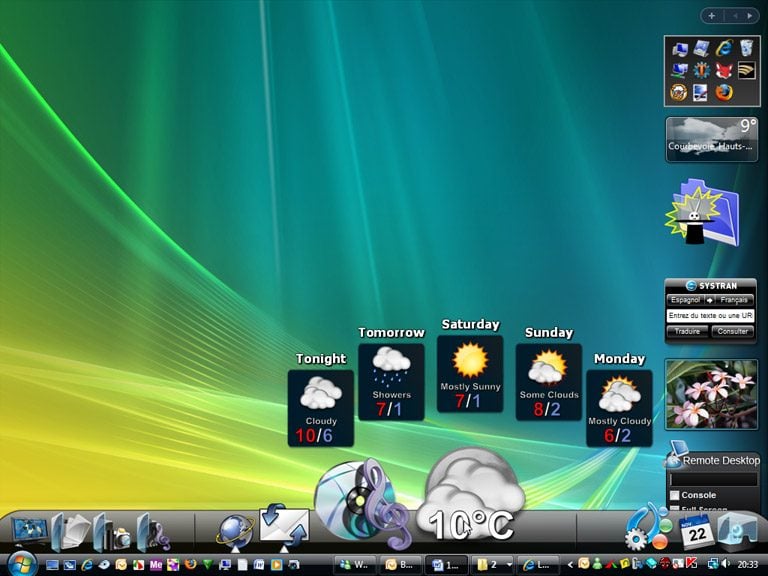Click the mail envelope sync dock icon

tap(284, 527)
